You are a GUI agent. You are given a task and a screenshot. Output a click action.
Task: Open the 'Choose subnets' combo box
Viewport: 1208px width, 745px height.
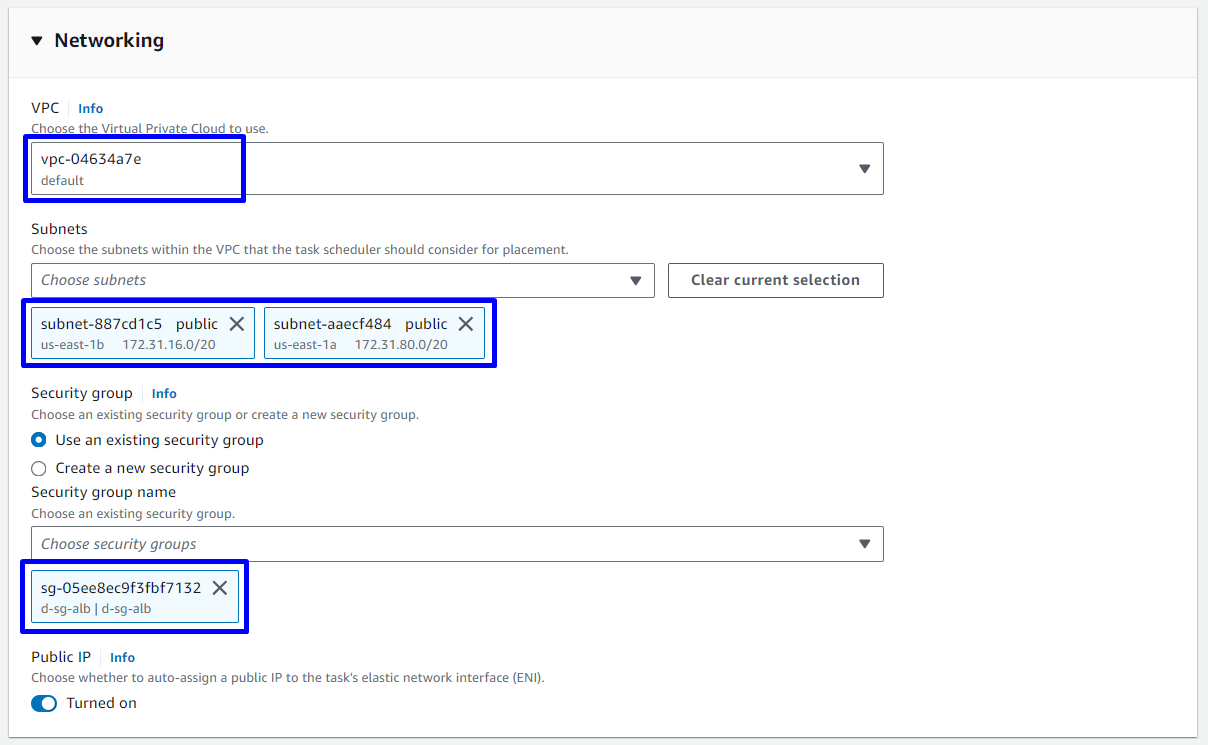pyautogui.click(x=330, y=281)
